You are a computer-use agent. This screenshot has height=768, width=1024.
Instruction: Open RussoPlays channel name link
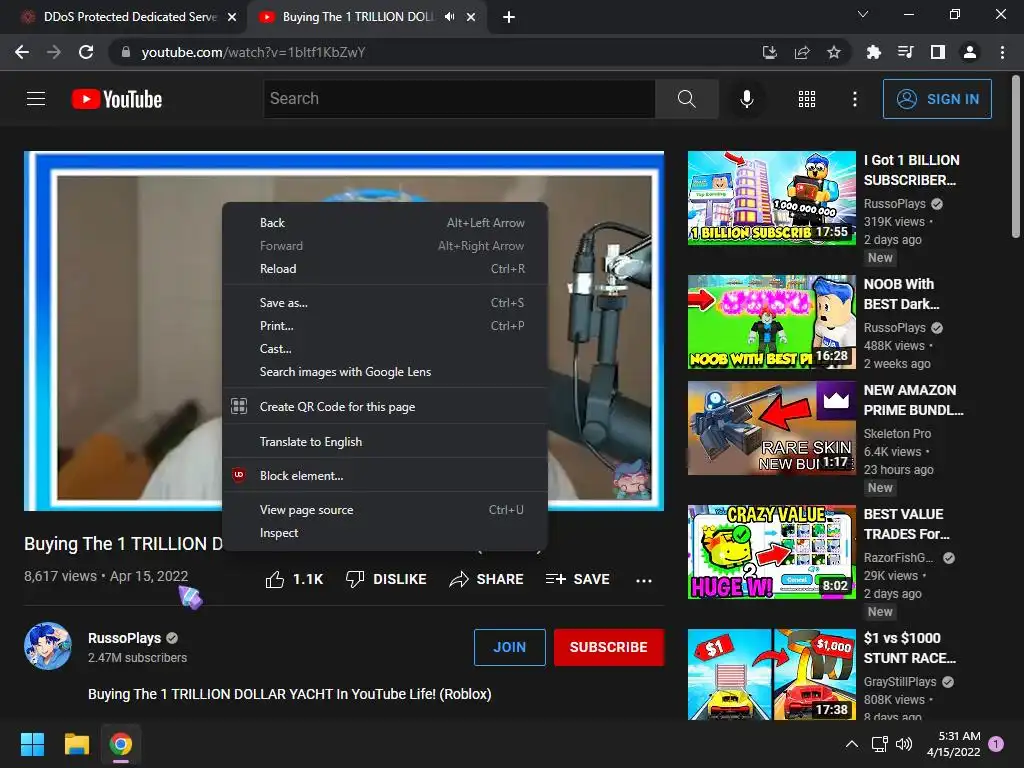124,638
